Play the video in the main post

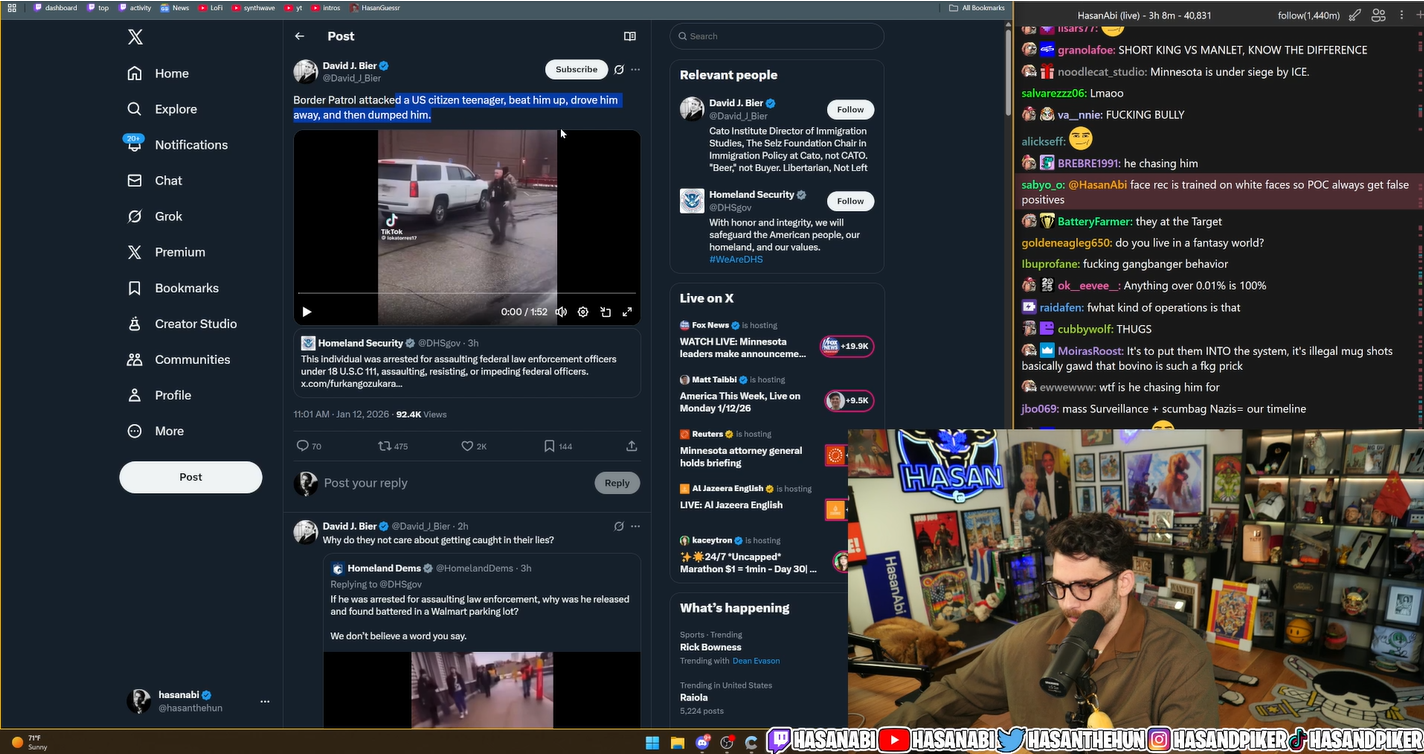pyautogui.click(x=307, y=312)
